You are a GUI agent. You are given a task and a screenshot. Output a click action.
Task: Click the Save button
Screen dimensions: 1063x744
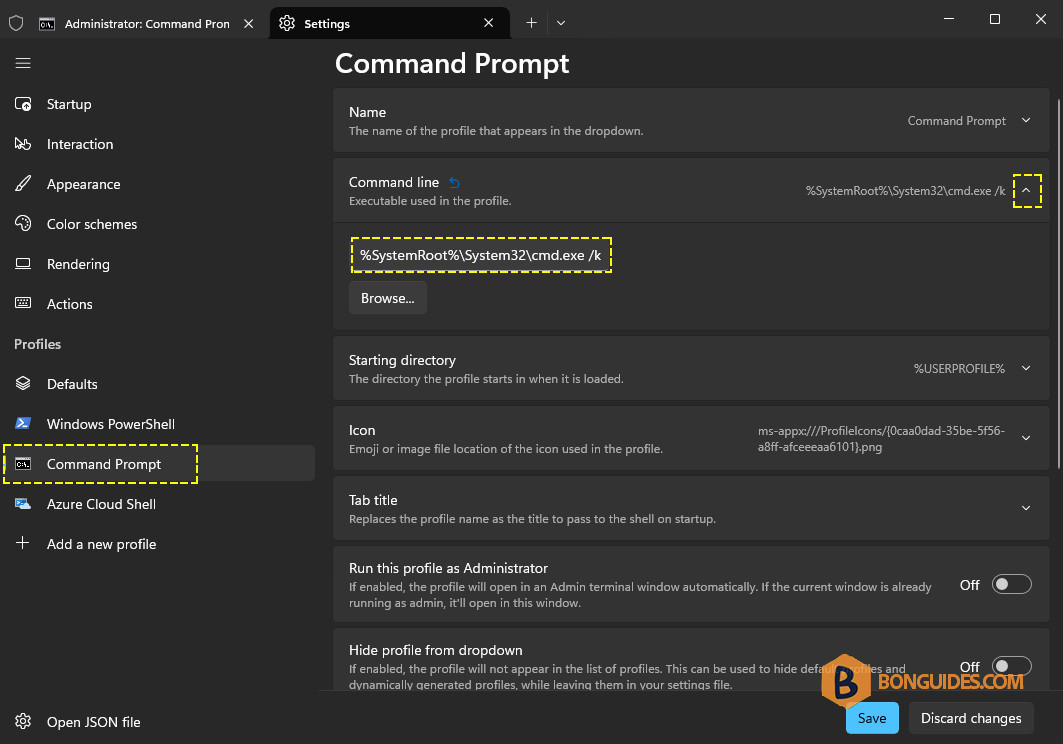pos(872,718)
